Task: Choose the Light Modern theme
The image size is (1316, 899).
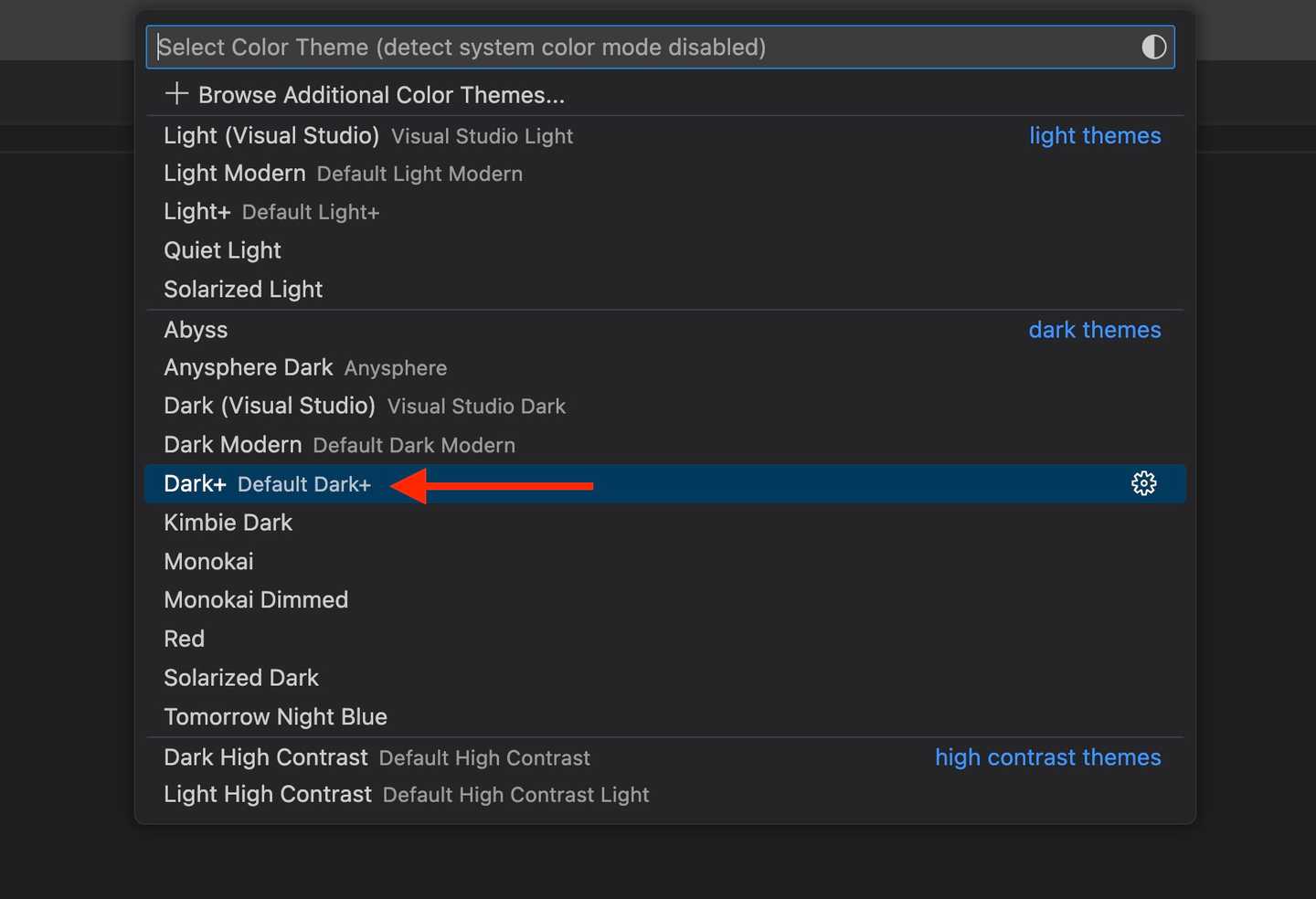Action: (235, 174)
